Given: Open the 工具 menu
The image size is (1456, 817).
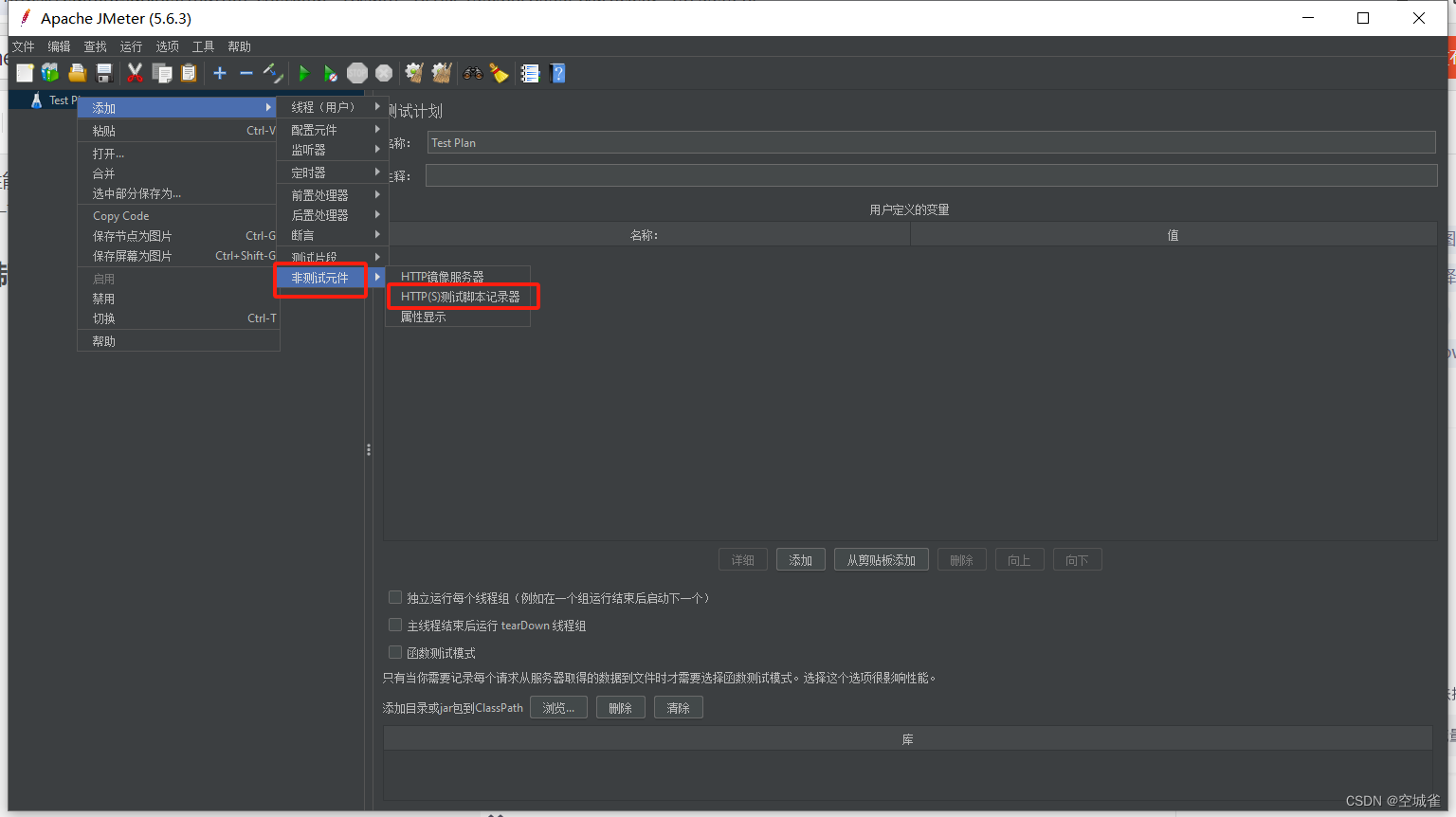Looking at the screenshot, I should tap(203, 46).
